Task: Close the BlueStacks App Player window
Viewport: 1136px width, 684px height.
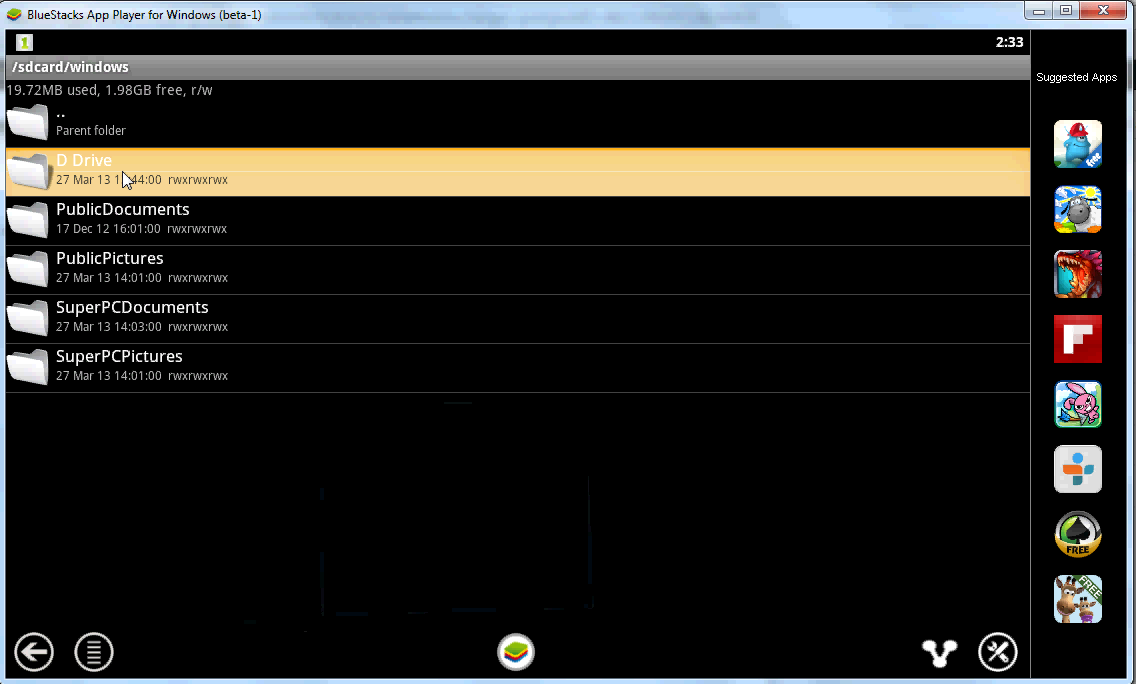Action: (x=1103, y=11)
